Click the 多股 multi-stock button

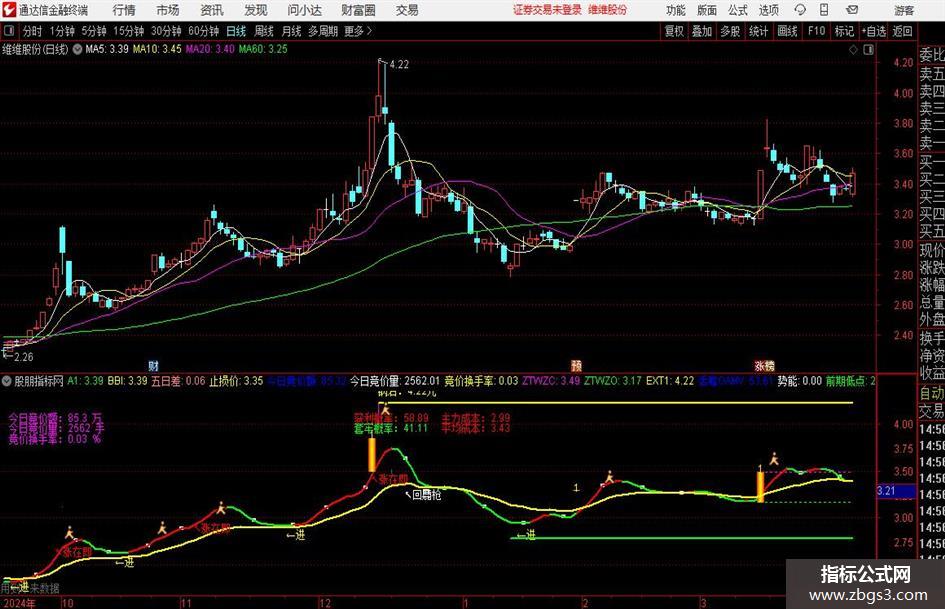(x=730, y=31)
